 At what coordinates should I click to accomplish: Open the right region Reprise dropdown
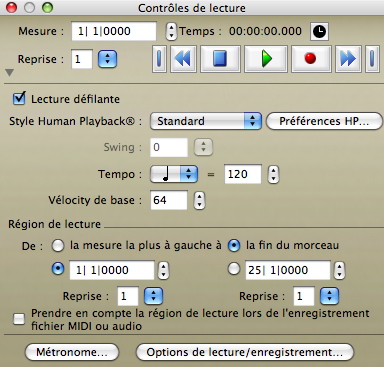point(329,296)
